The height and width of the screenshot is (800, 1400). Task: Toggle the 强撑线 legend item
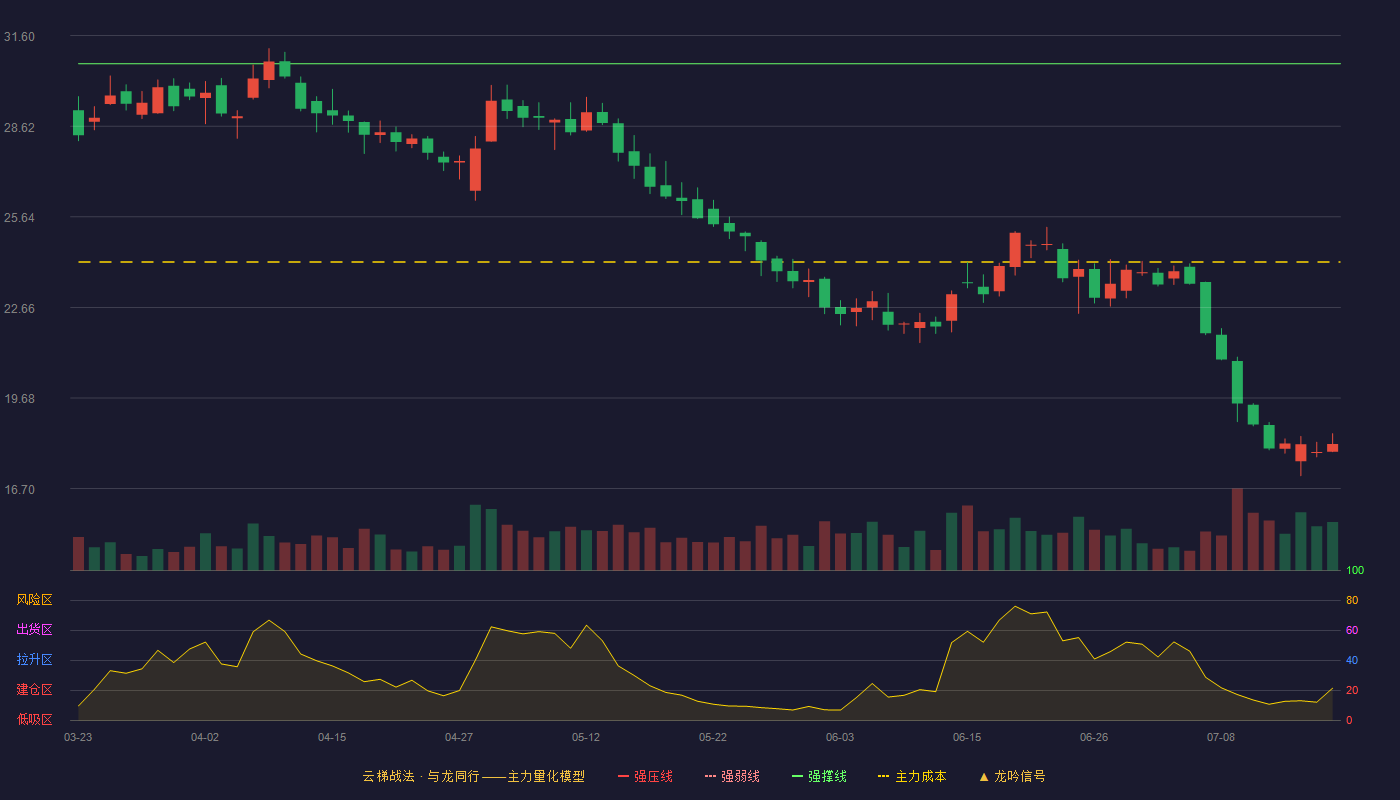point(819,776)
